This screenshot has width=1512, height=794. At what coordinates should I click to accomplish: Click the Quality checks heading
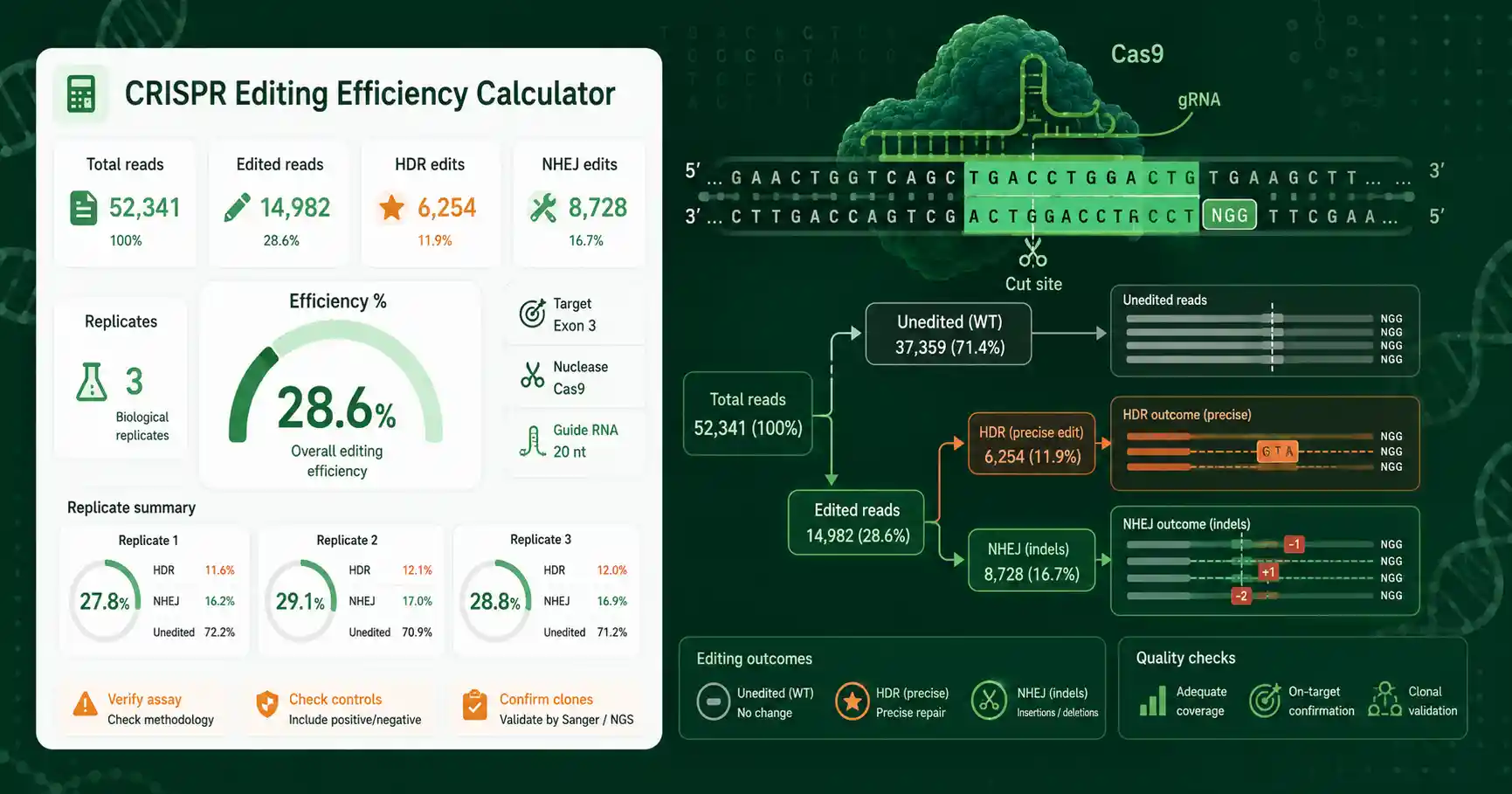1185,658
